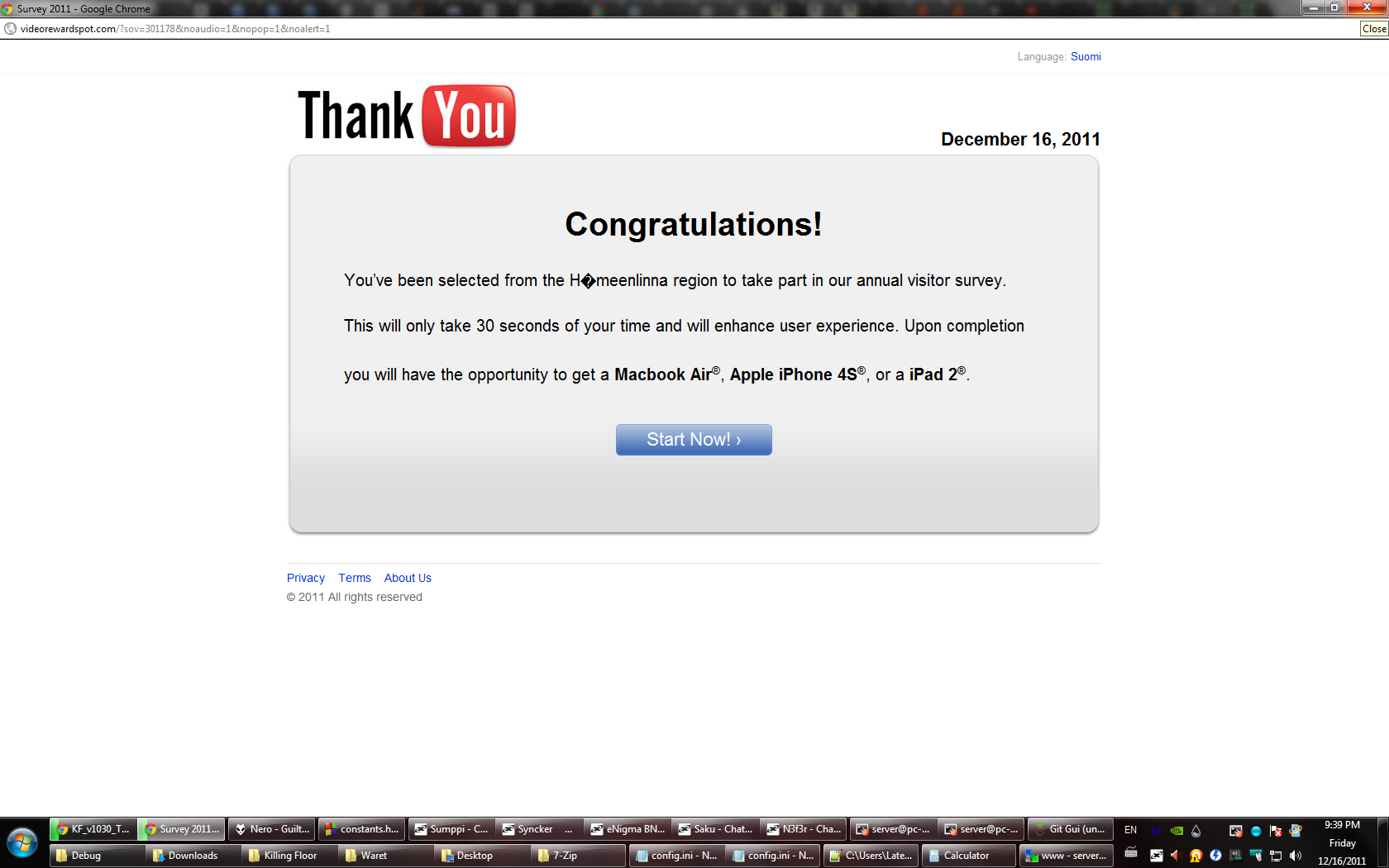Open the About Us link

pos(408,578)
